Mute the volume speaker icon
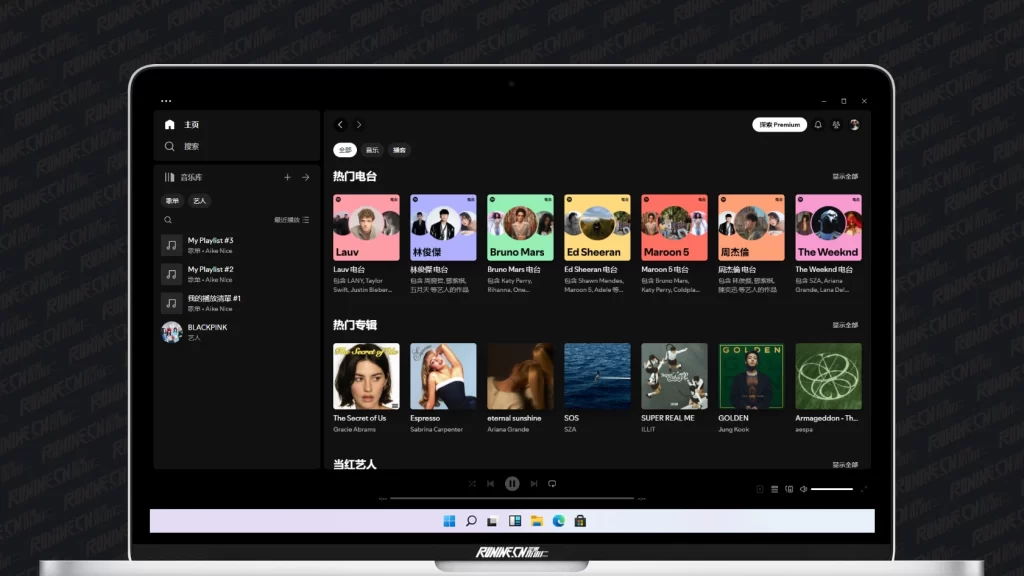The width and height of the screenshot is (1024, 576). point(804,489)
